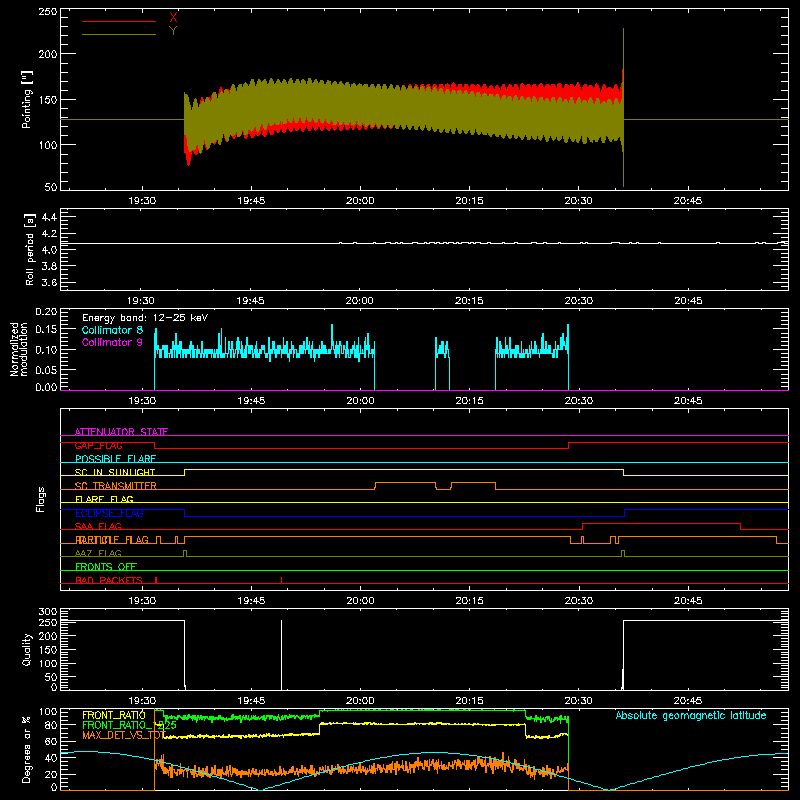This screenshot has height=800, width=800.
Task: Click the Flags axis title
Action: (41, 499)
